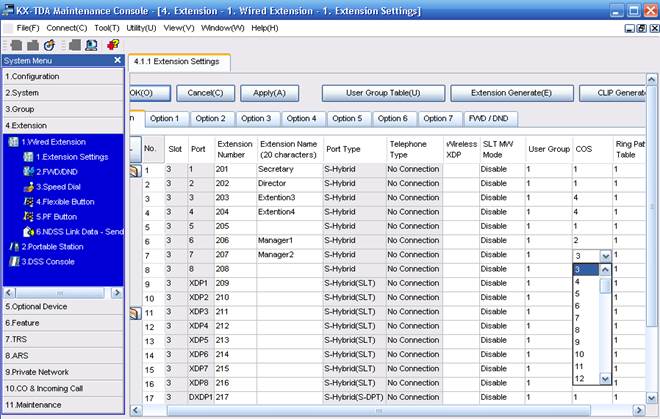Image resolution: width=660 pixels, height=419 pixels.
Task: Open the Utility(U) menu
Action: [141, 28]
